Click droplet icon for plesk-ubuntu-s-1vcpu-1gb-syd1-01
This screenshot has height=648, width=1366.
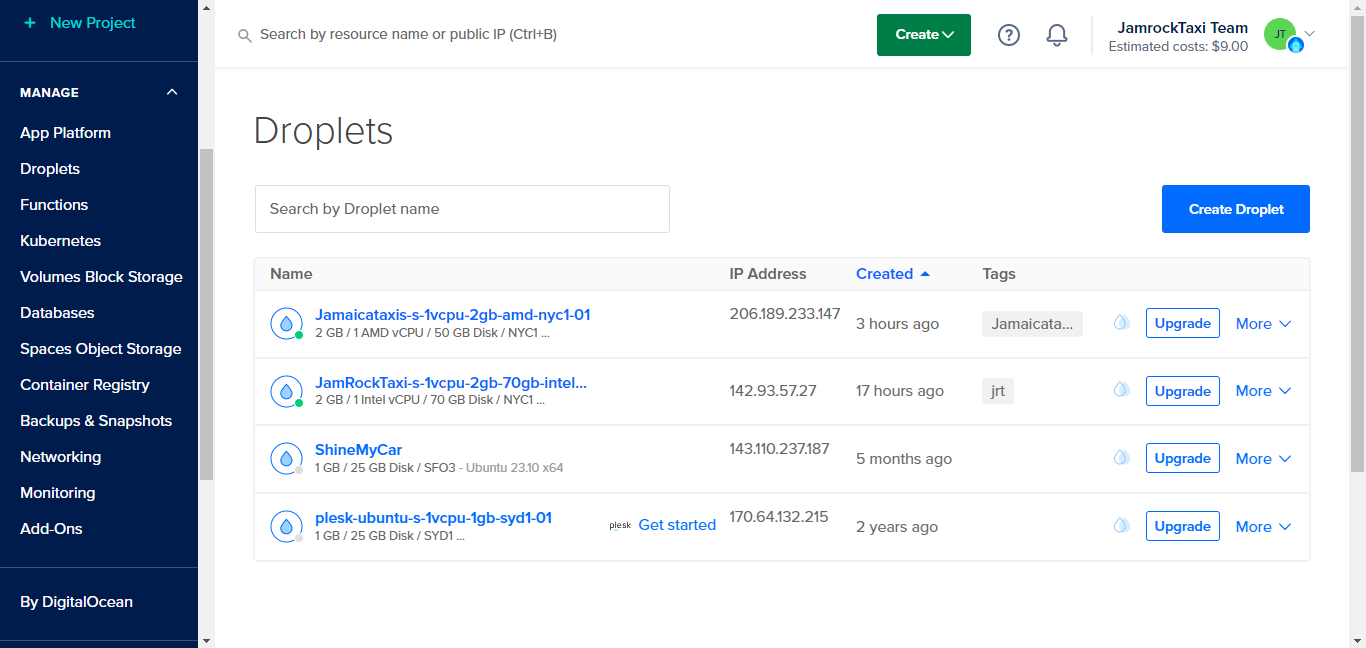coord(286,526)
